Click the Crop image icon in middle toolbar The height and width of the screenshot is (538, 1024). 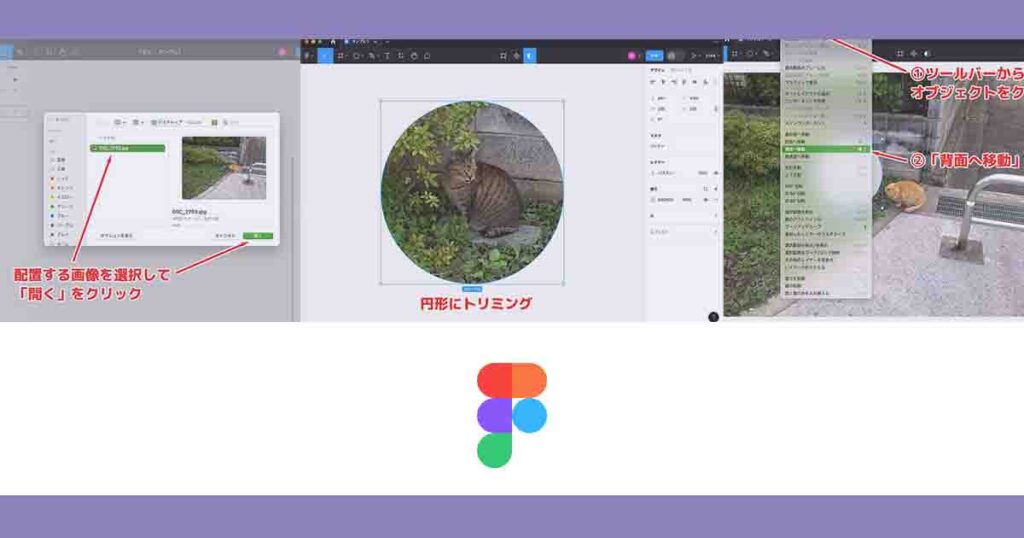click(x=503, y=56)
